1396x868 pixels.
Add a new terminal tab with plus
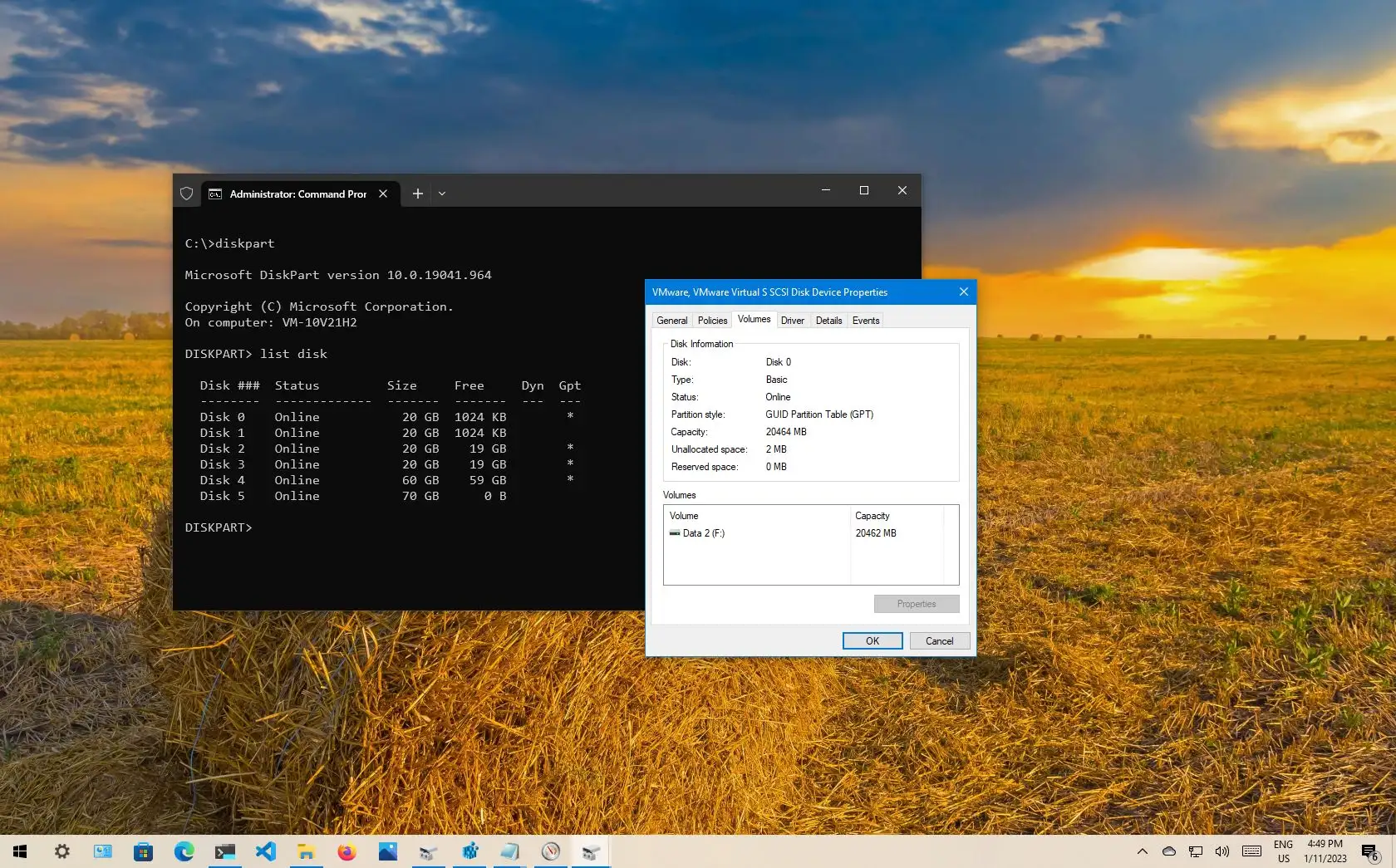pyautogui.click(x=417, y=194)
